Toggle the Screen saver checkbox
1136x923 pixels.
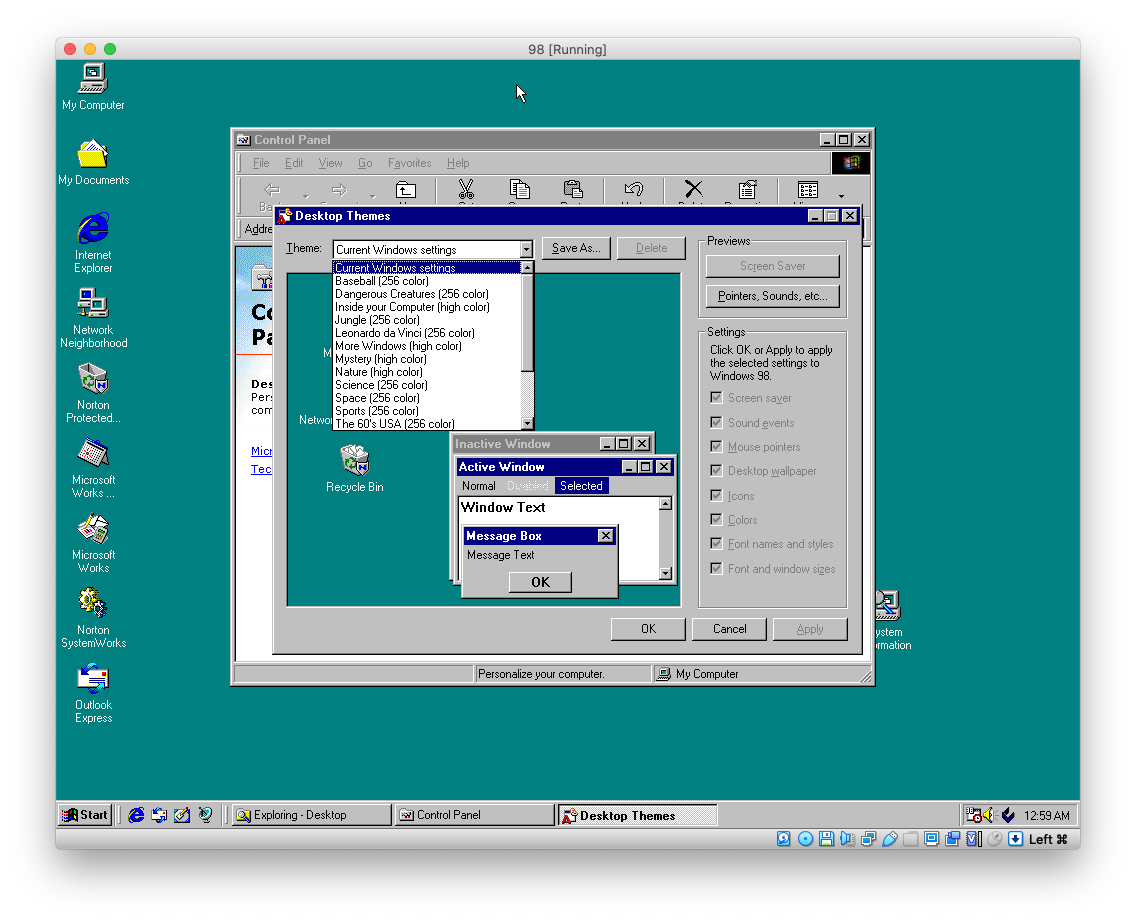click(716, 398)
